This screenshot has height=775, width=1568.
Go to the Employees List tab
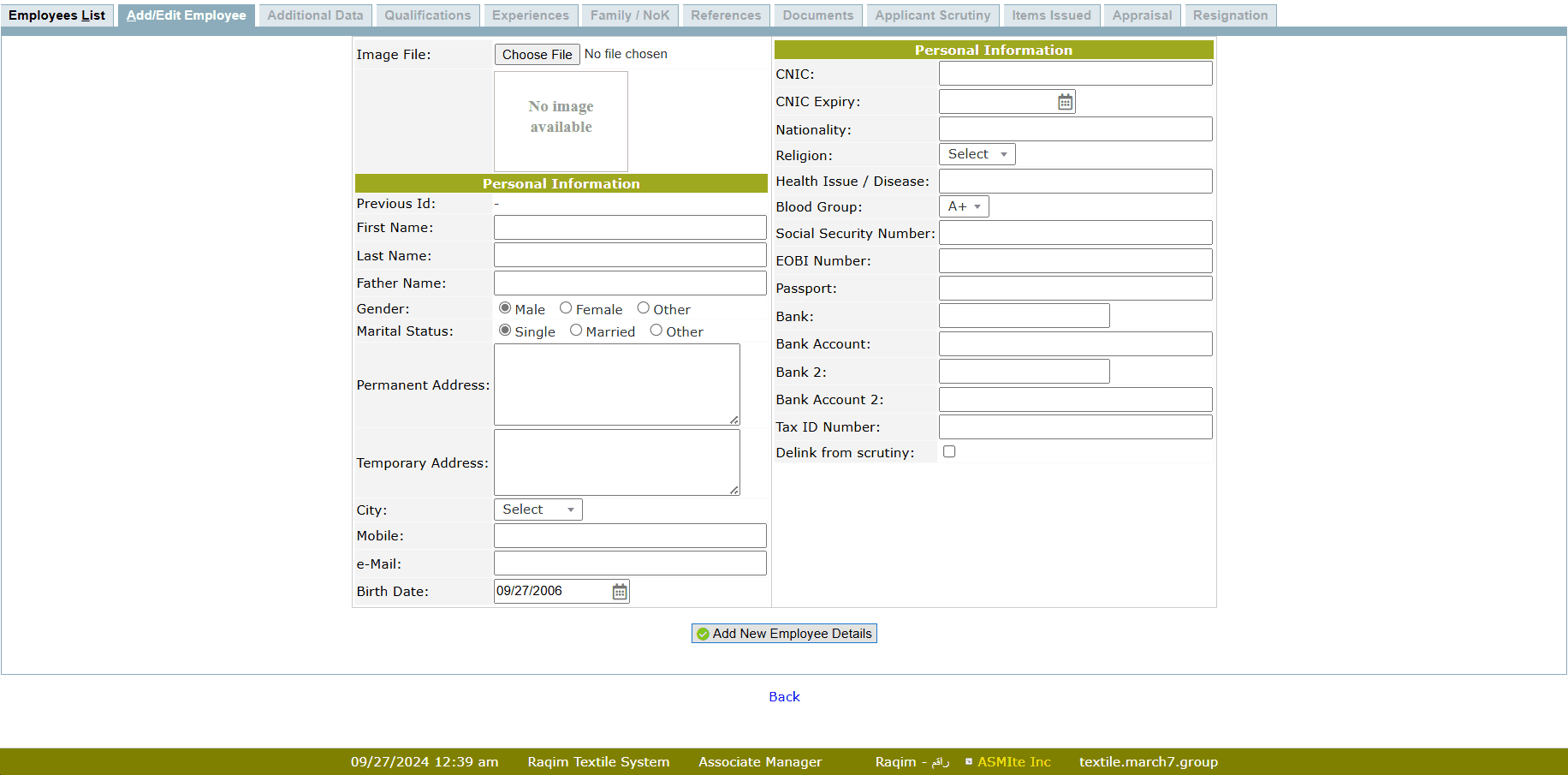pos(56,15)
